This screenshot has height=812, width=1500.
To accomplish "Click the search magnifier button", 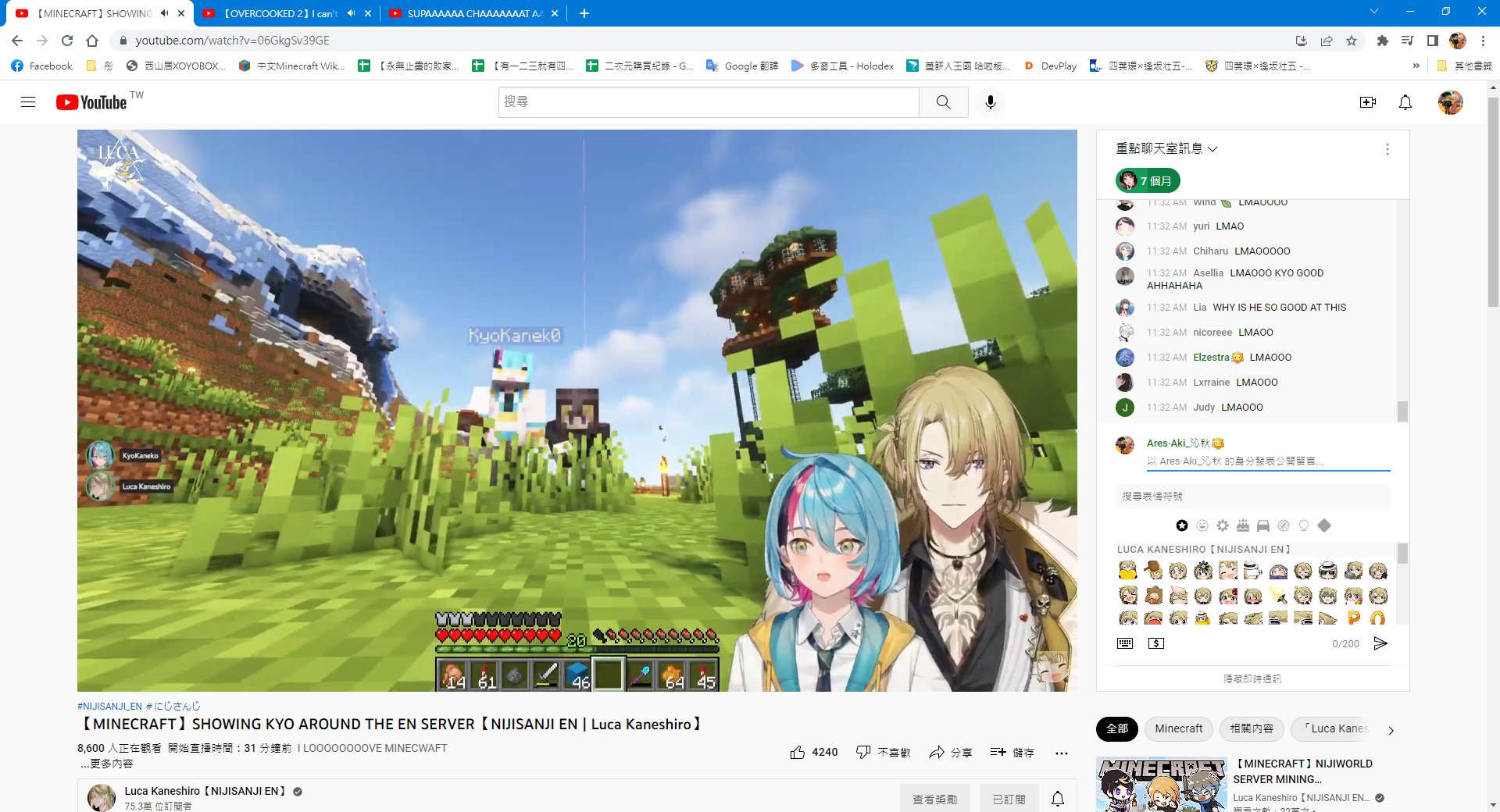I will pos(944,102).
